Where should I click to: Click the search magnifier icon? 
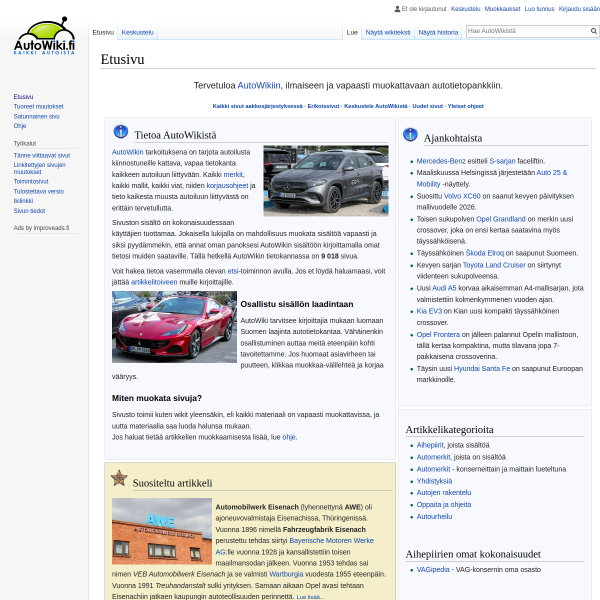click(x=593, y=31)
